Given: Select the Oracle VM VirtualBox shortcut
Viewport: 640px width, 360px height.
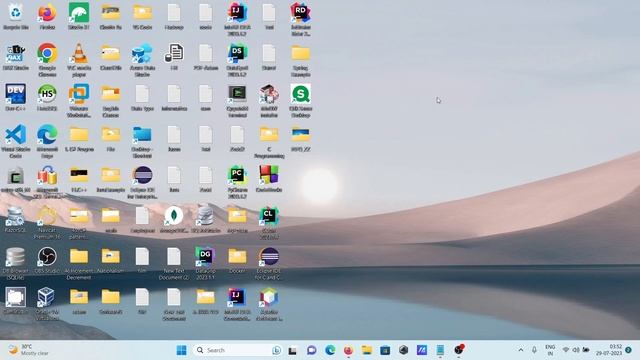Looking at the screenshot, I should pos(47,304).
